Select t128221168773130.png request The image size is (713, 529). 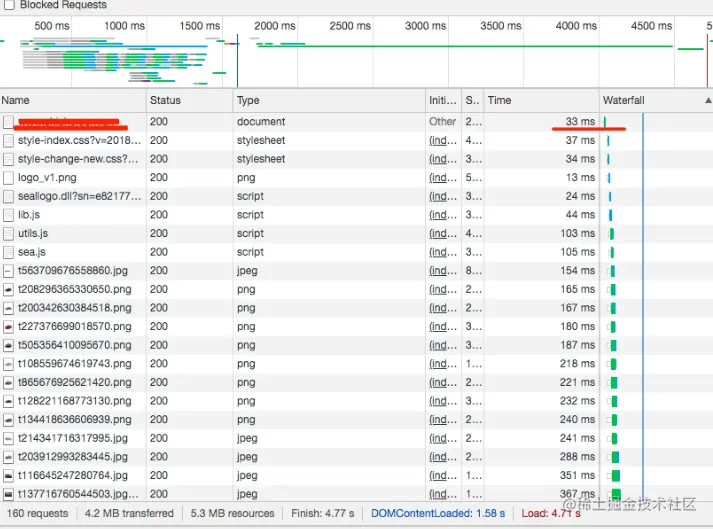(356, 402)
